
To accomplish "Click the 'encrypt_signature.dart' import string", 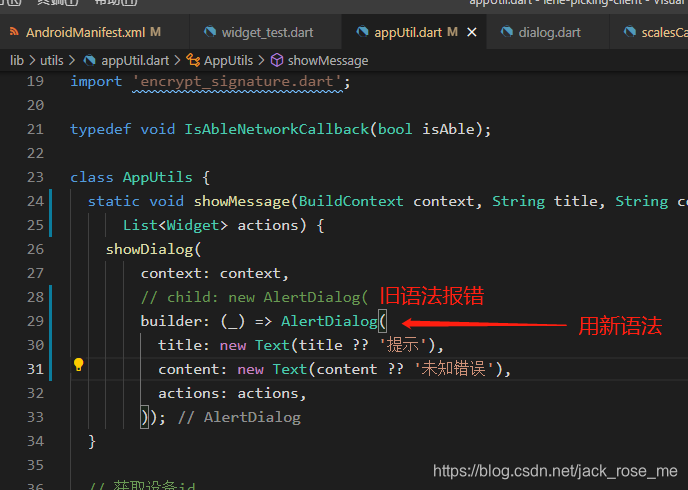I will pyautogui.click(x=237, y=82).
